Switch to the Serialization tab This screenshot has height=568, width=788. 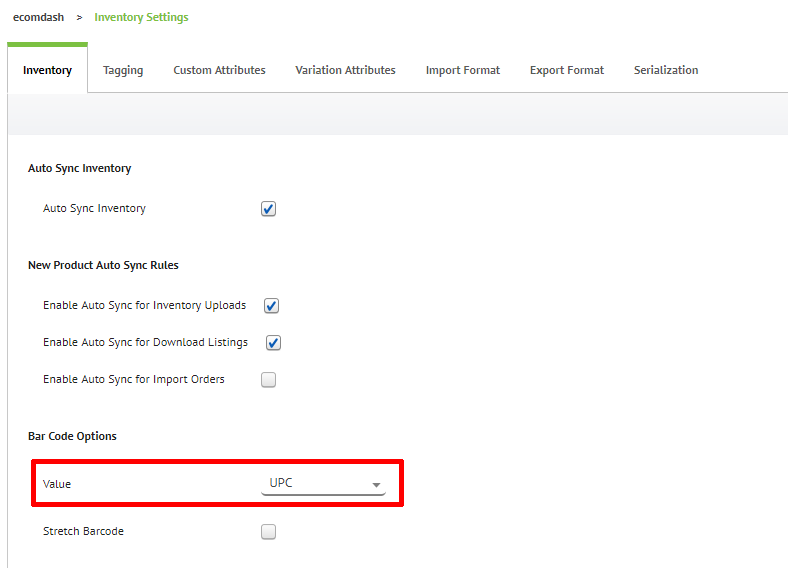pos(666,70)
